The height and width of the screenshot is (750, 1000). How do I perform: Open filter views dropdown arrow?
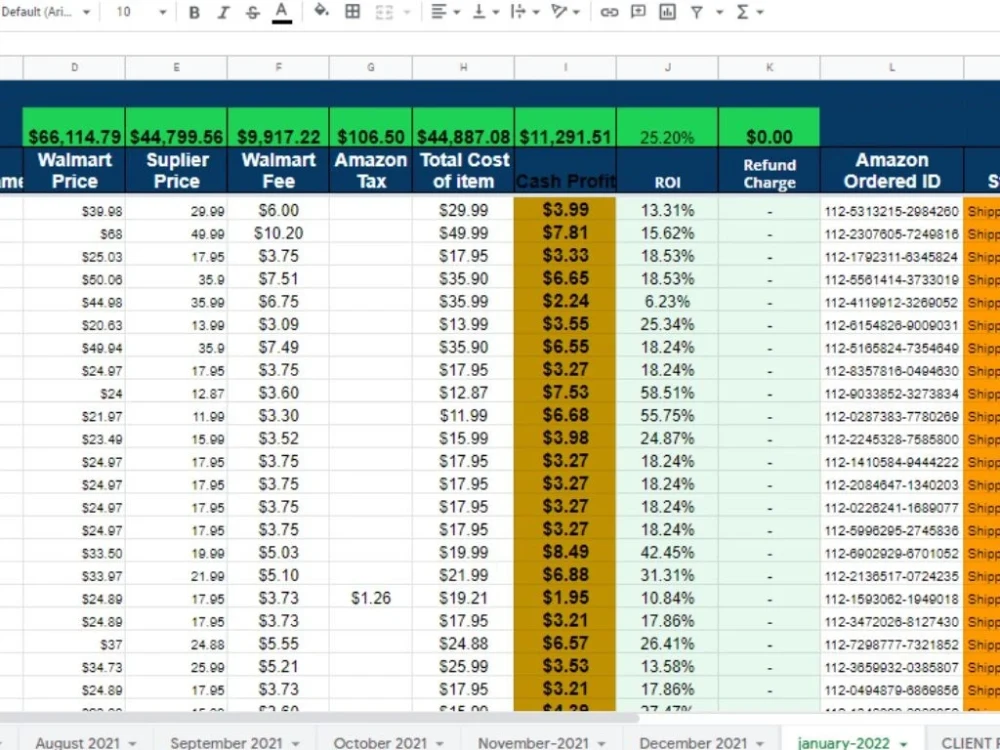tap(719, 12)
